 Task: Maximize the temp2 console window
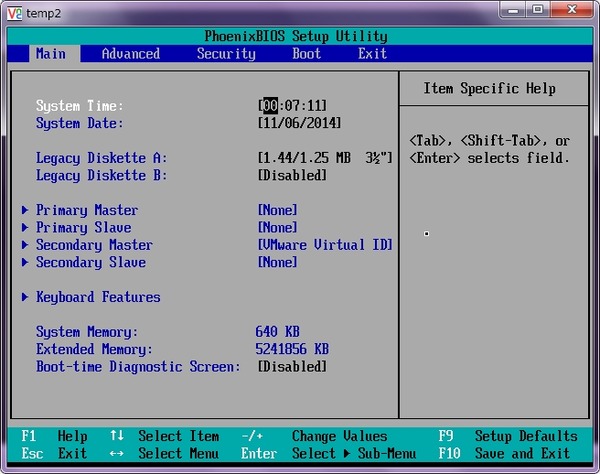pos(538,10)
